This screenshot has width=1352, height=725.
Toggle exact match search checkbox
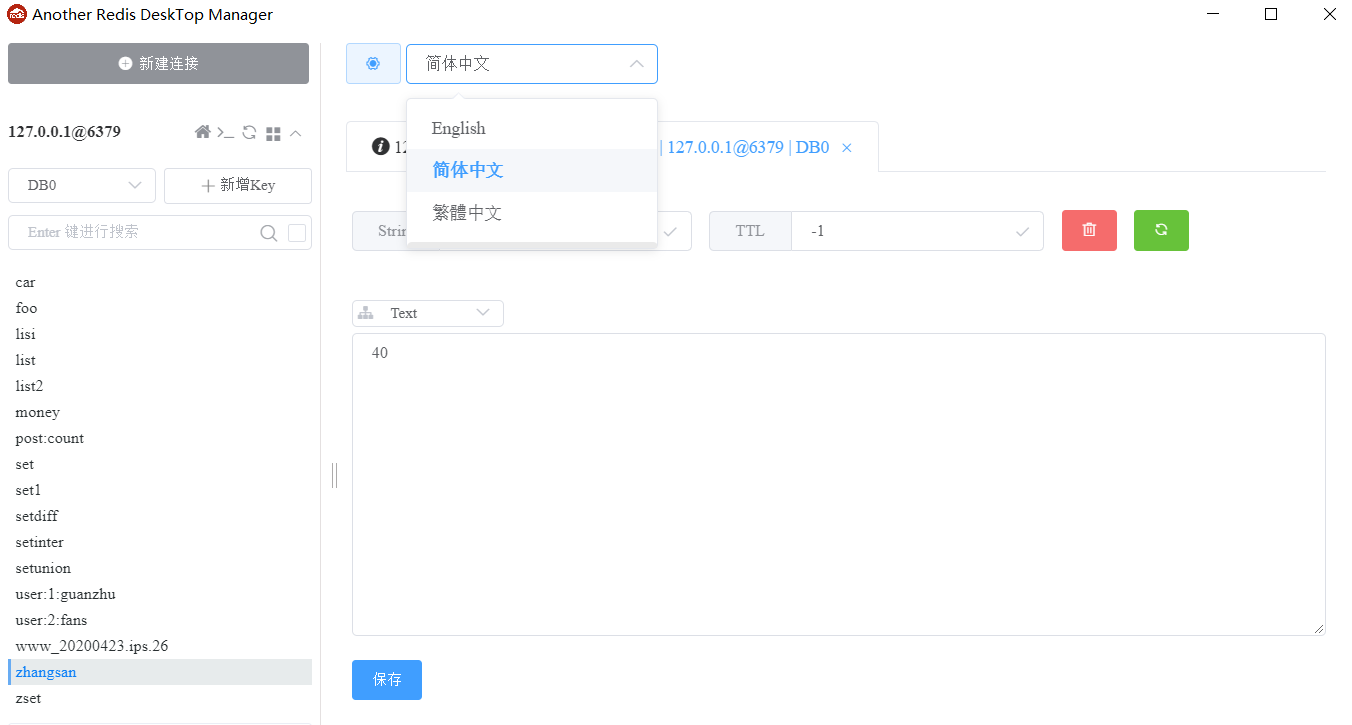point(297,233)
